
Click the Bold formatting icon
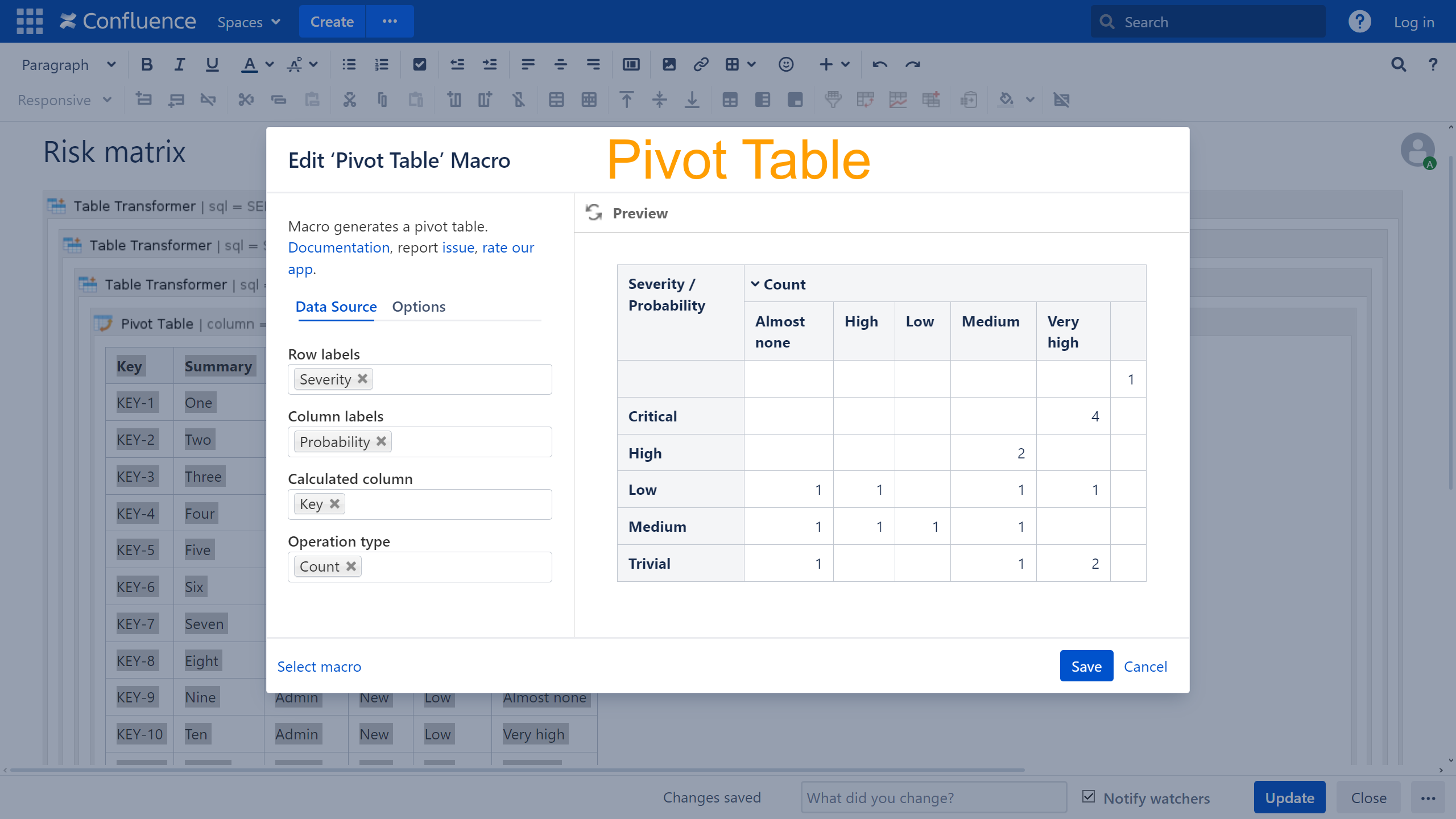click(x=147, y=65)
